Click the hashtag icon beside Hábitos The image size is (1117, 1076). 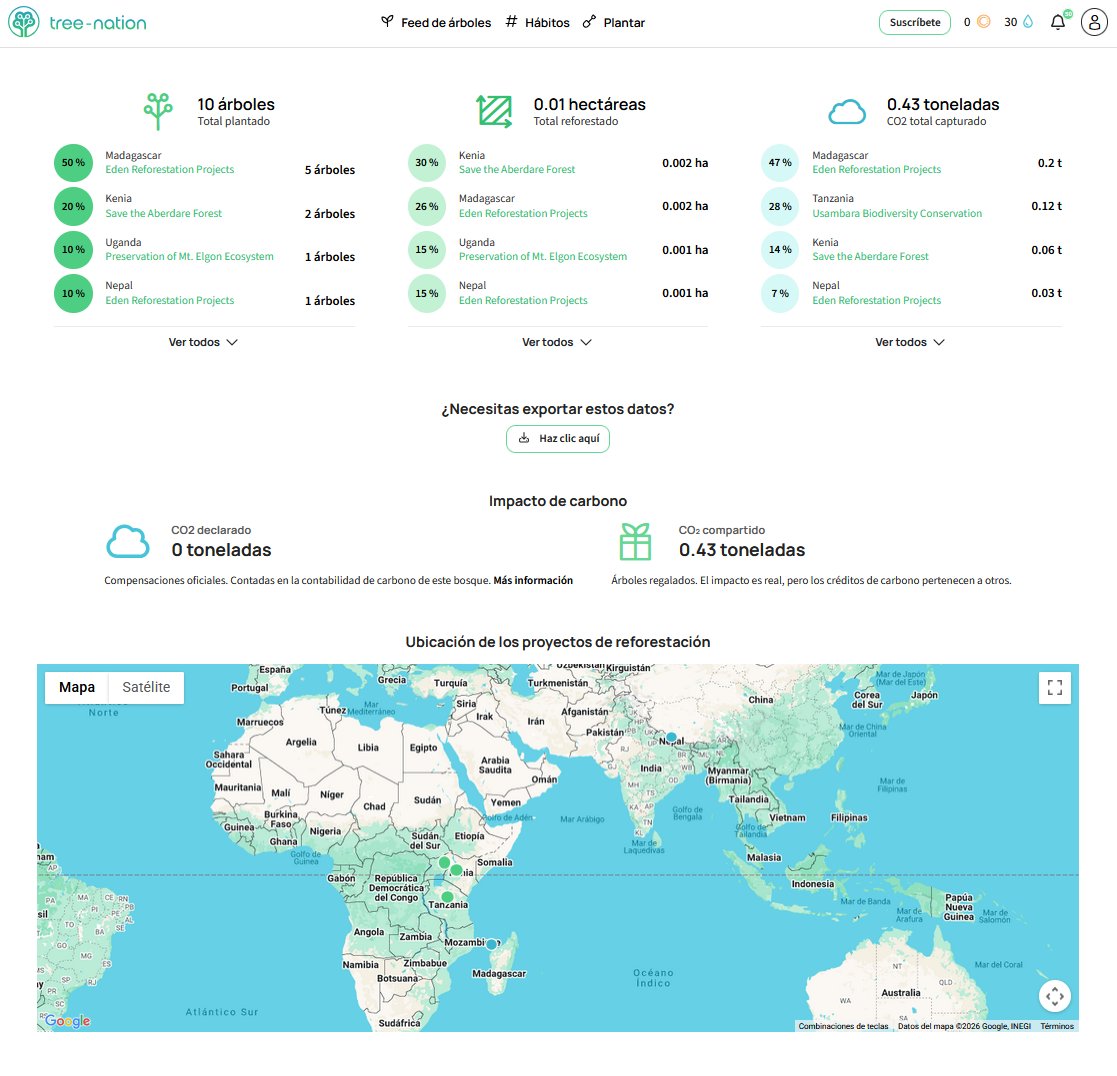[x=511, y=21]
